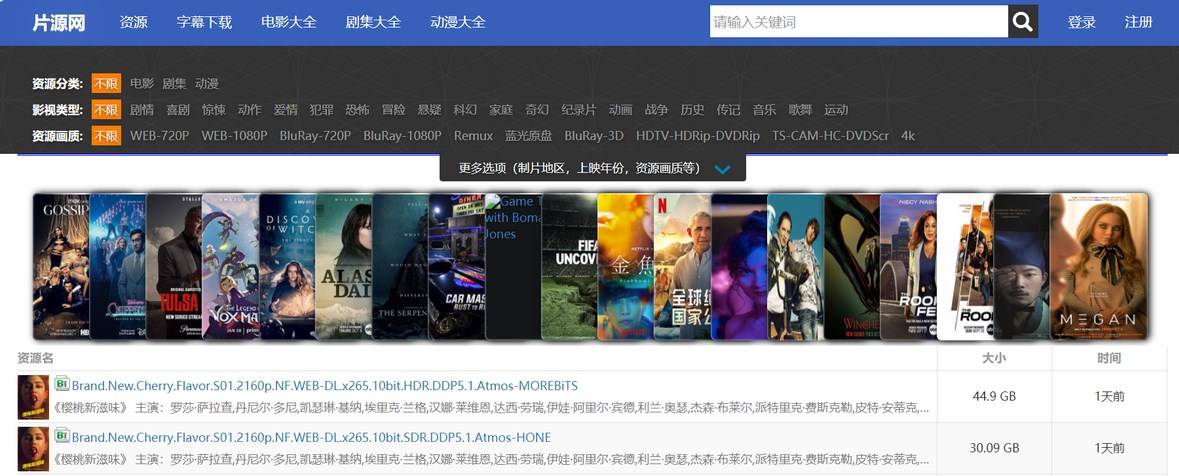Image resolution: width=1179 pixels, height=476 pixels.
Task: Filter quality by BluRay-3D
Action: (x=594, y=136)
